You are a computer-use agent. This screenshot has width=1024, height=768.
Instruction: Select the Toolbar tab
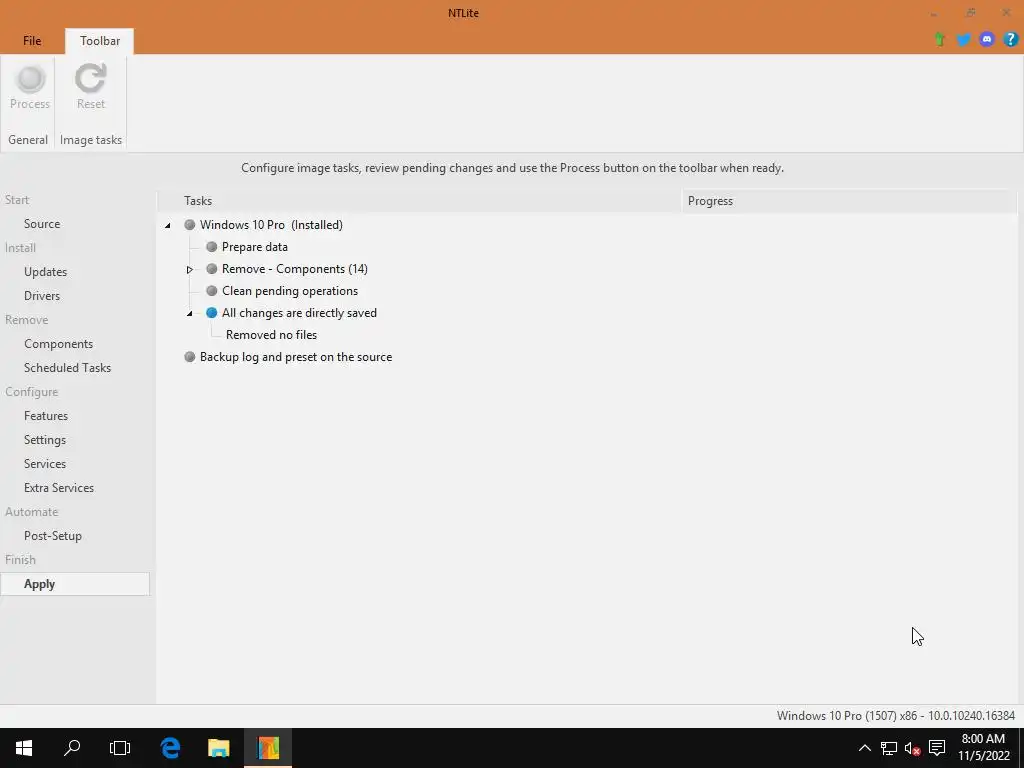pos(100,40)
